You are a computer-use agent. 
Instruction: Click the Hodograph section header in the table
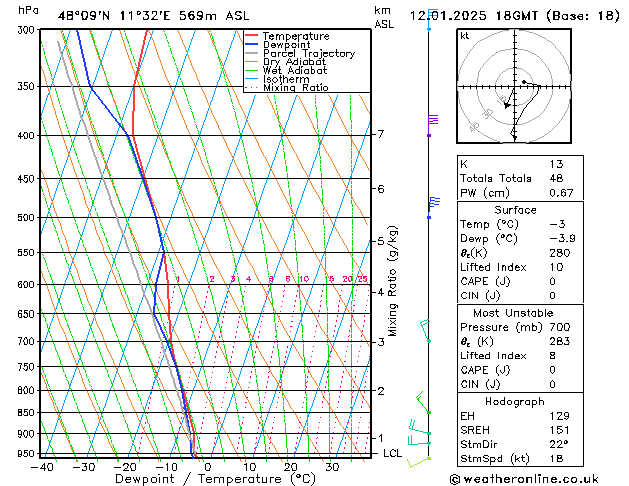(x=514, y=401)
